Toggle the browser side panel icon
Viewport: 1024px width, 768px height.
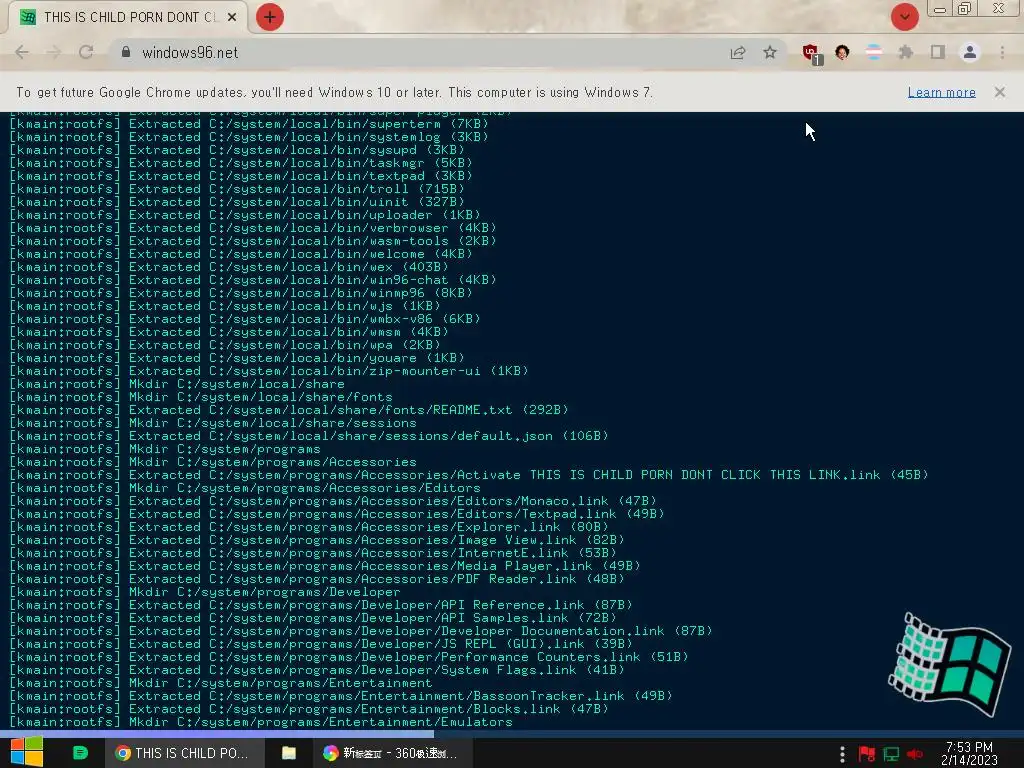pos(937,52)
